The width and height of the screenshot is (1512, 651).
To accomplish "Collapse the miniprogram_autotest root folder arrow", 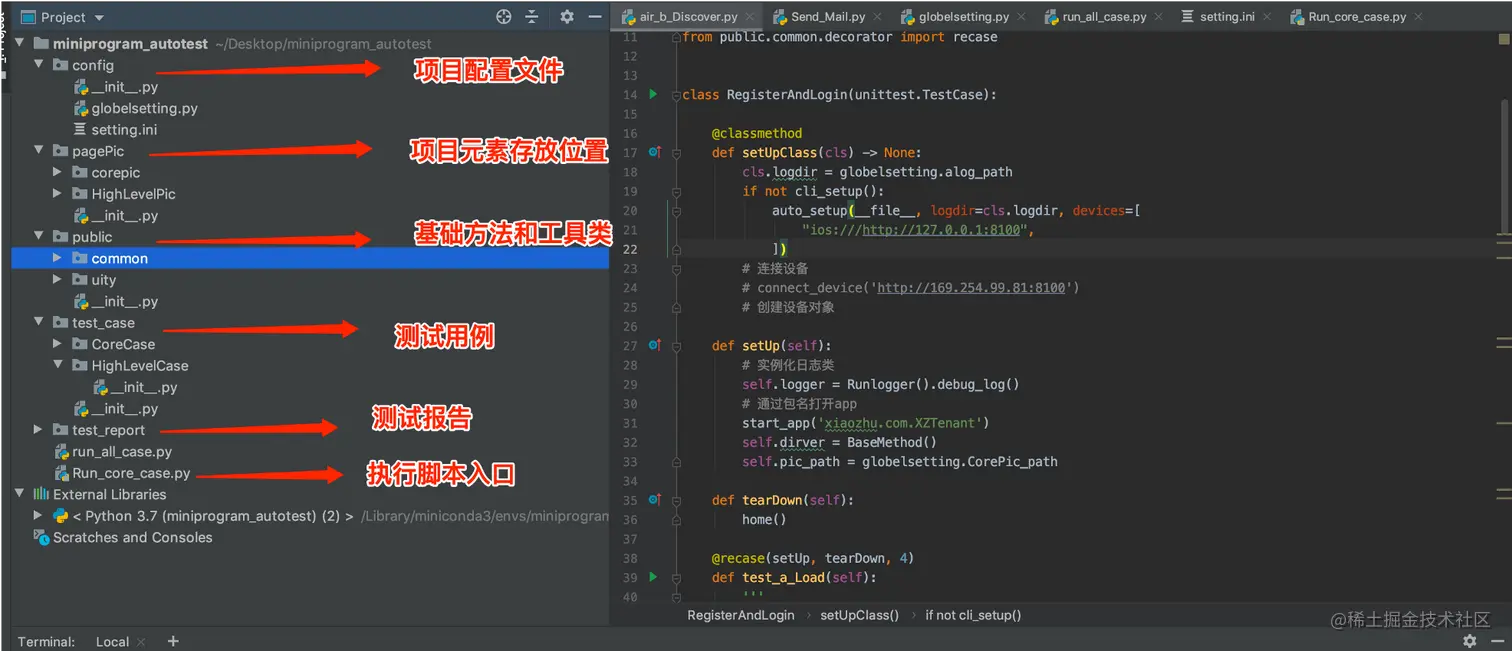I will 20,44.
